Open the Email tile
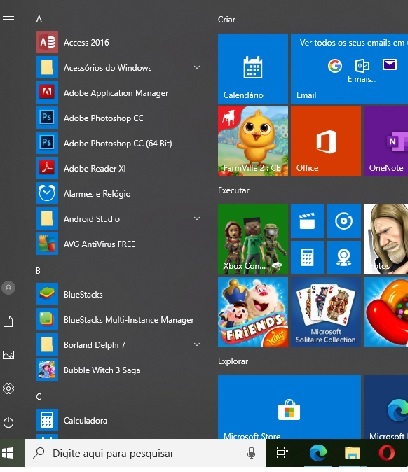The height and width of the screenshot is (472, 408). (349, 69)
